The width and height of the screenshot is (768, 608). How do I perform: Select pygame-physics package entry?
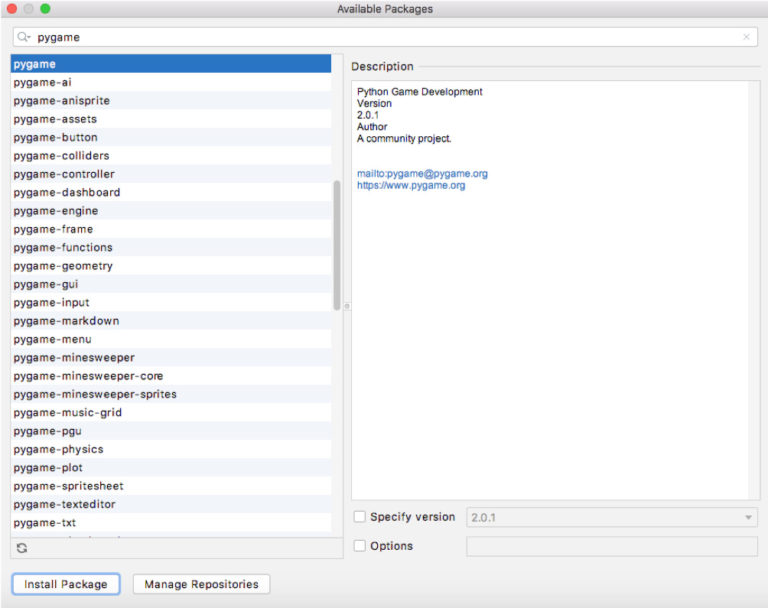(x=58, y=449)
